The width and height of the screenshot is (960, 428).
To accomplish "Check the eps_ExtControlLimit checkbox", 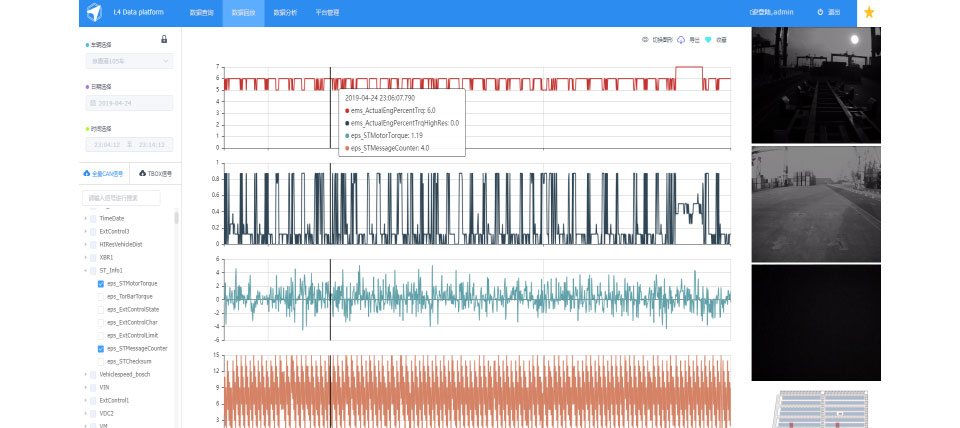I will (x=101, y=336).
